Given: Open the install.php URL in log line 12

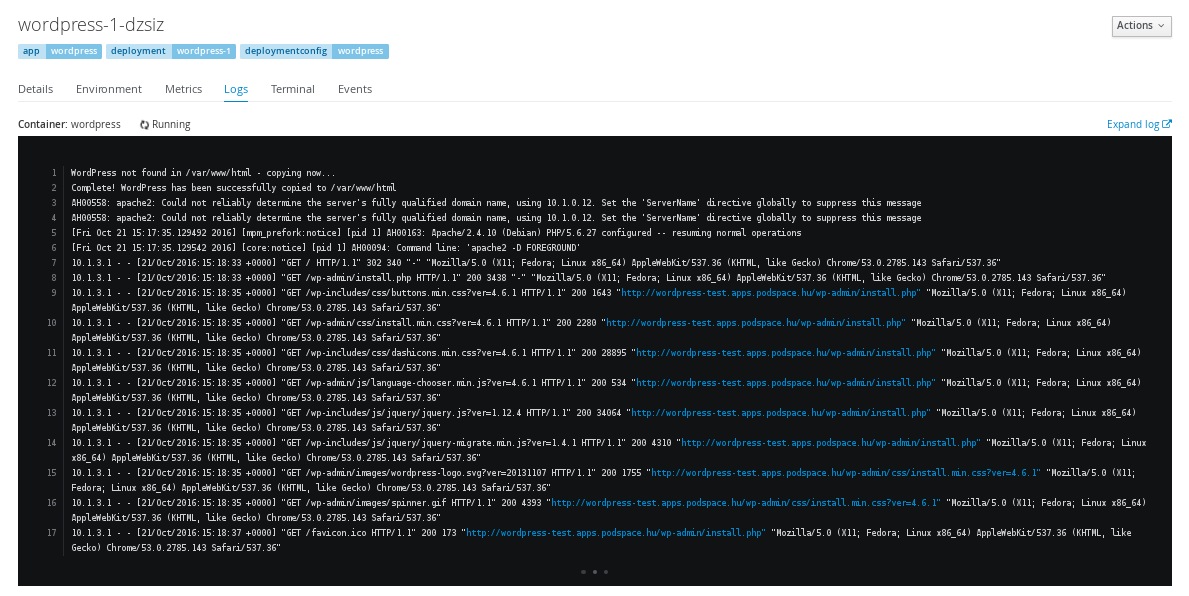Looking at the screenshot, I should coord(785,383).
